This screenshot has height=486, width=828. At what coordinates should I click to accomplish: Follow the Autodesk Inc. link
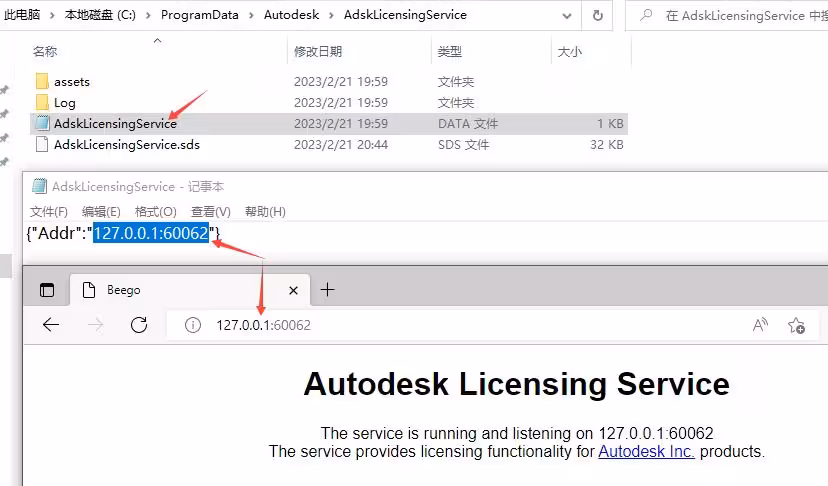(646, 452)
